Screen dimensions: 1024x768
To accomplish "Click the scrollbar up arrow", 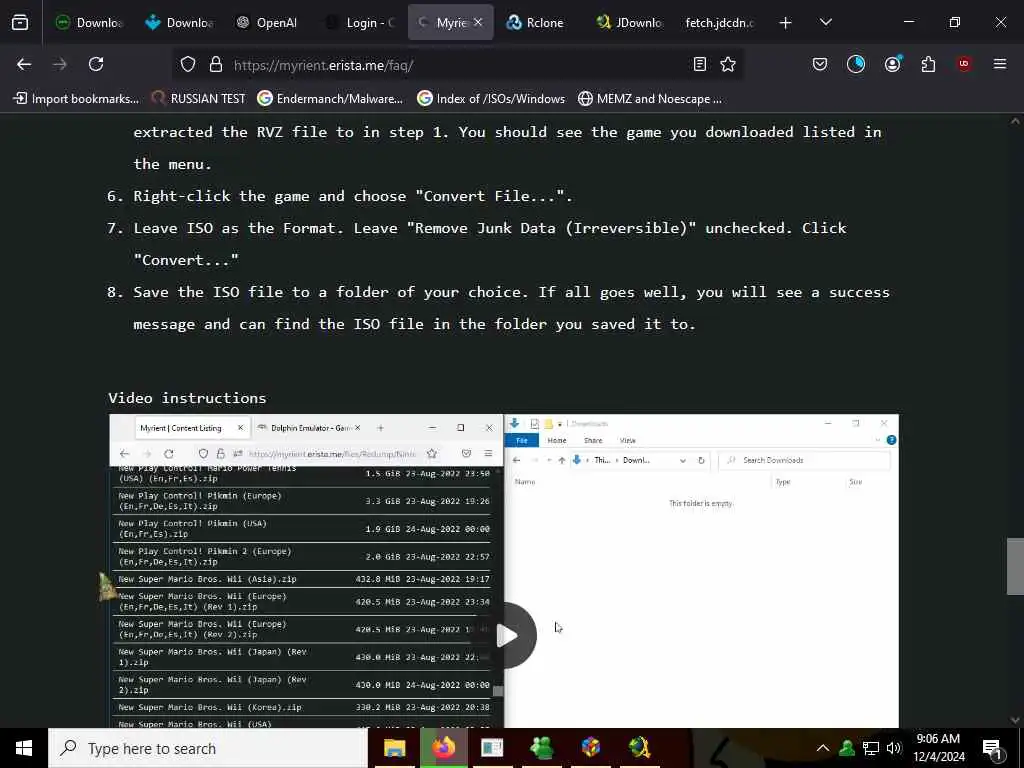I will click(x=1015, y=121).
